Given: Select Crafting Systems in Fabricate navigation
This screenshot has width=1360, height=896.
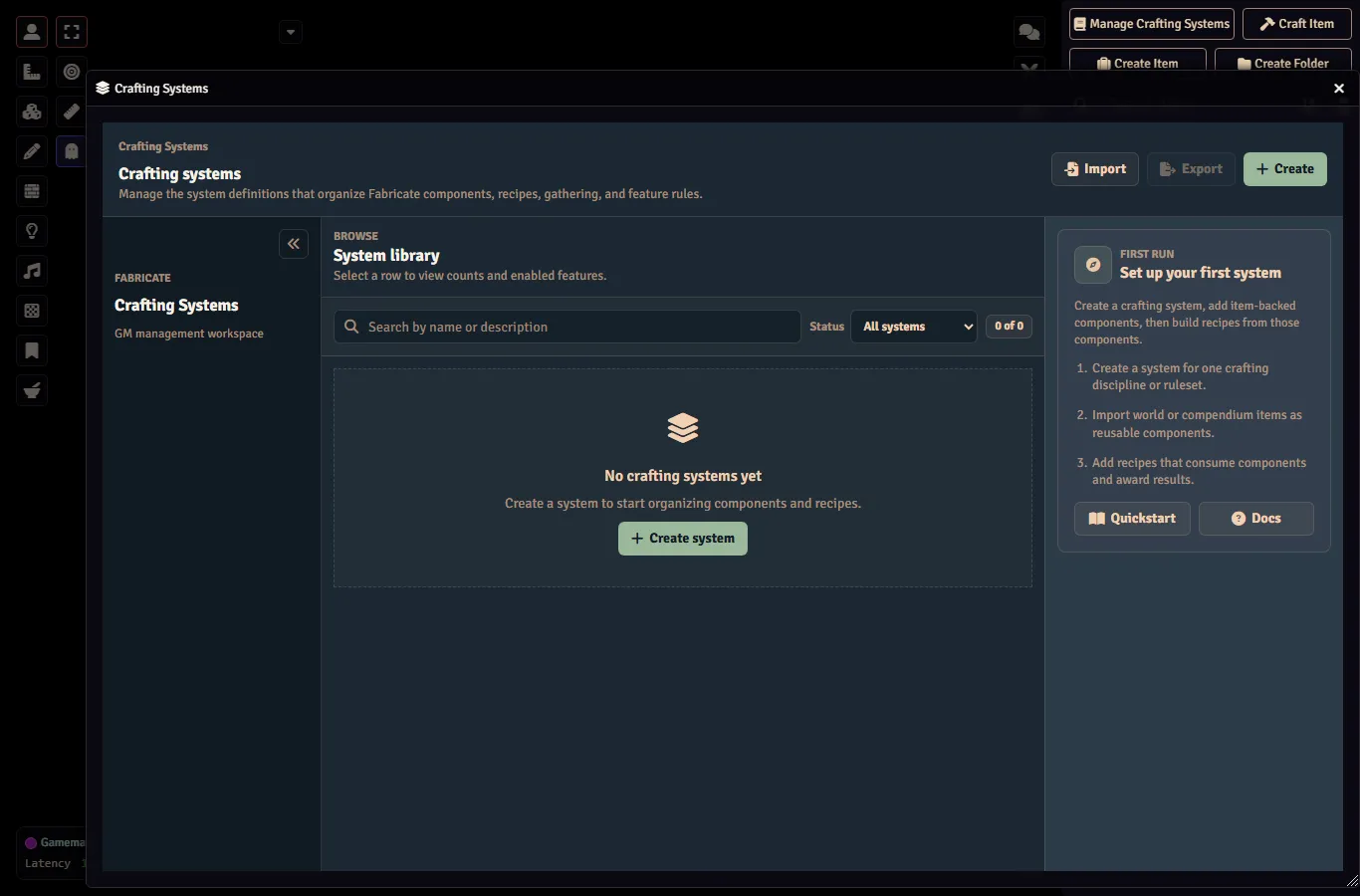Looking at the screenshot, I should [176, 306].
